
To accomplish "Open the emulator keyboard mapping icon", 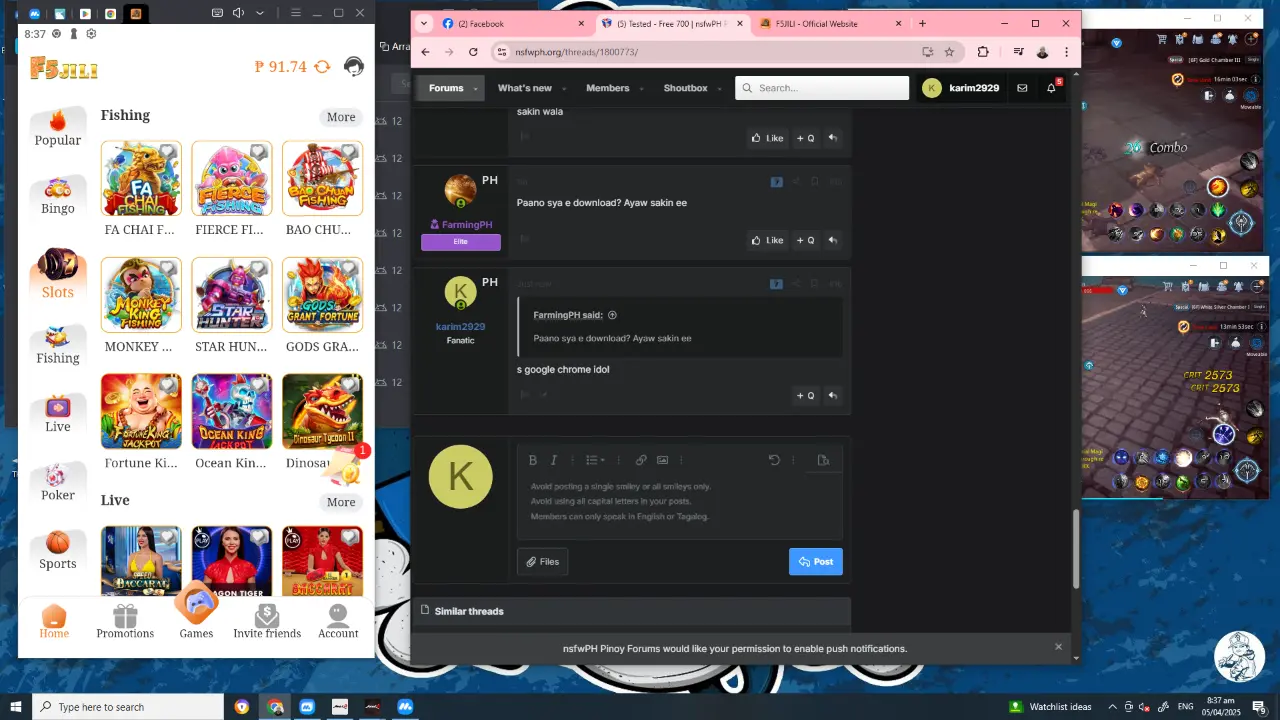I will click(x=217, y=13).
